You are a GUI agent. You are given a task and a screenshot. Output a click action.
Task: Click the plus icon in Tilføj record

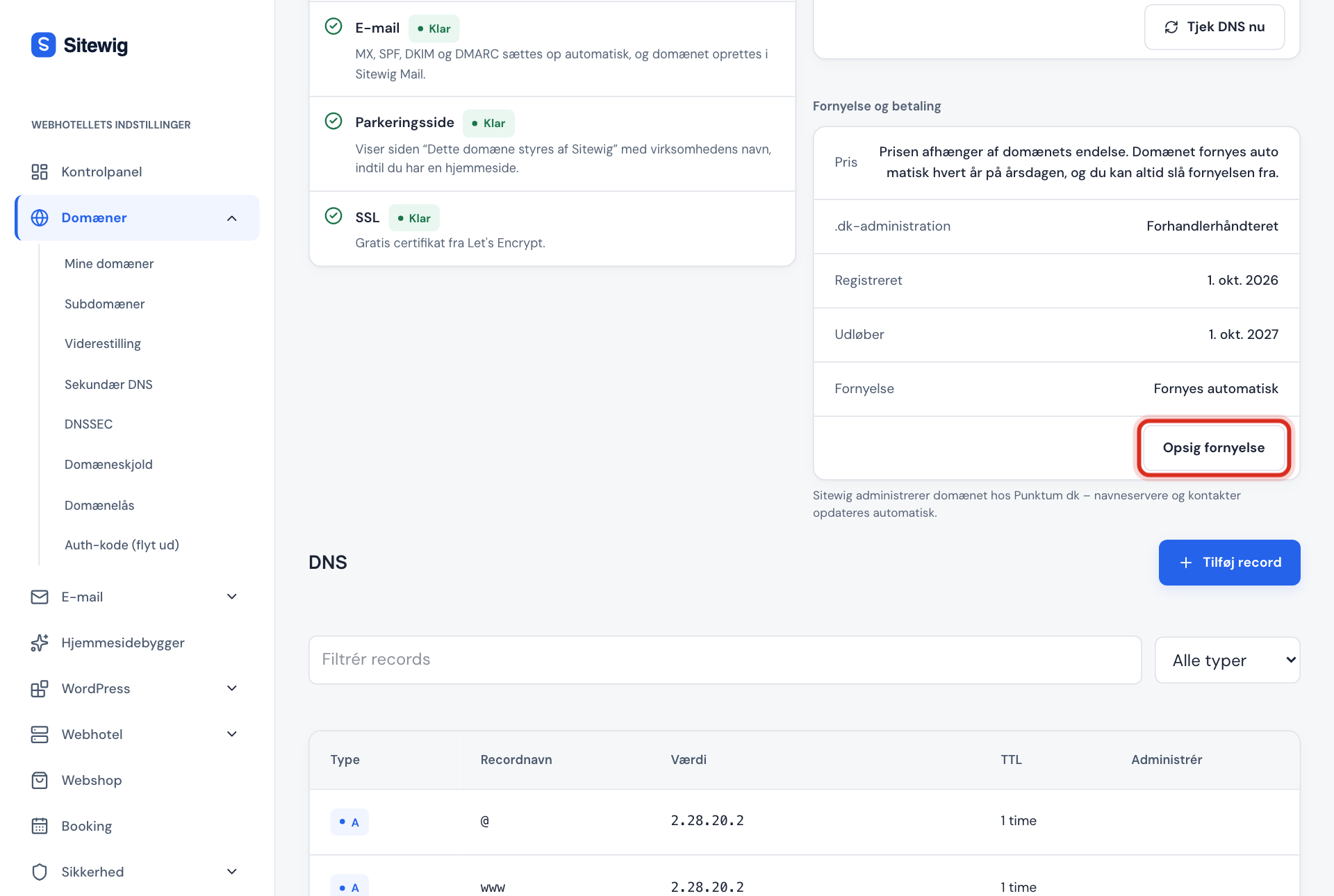1186,563
